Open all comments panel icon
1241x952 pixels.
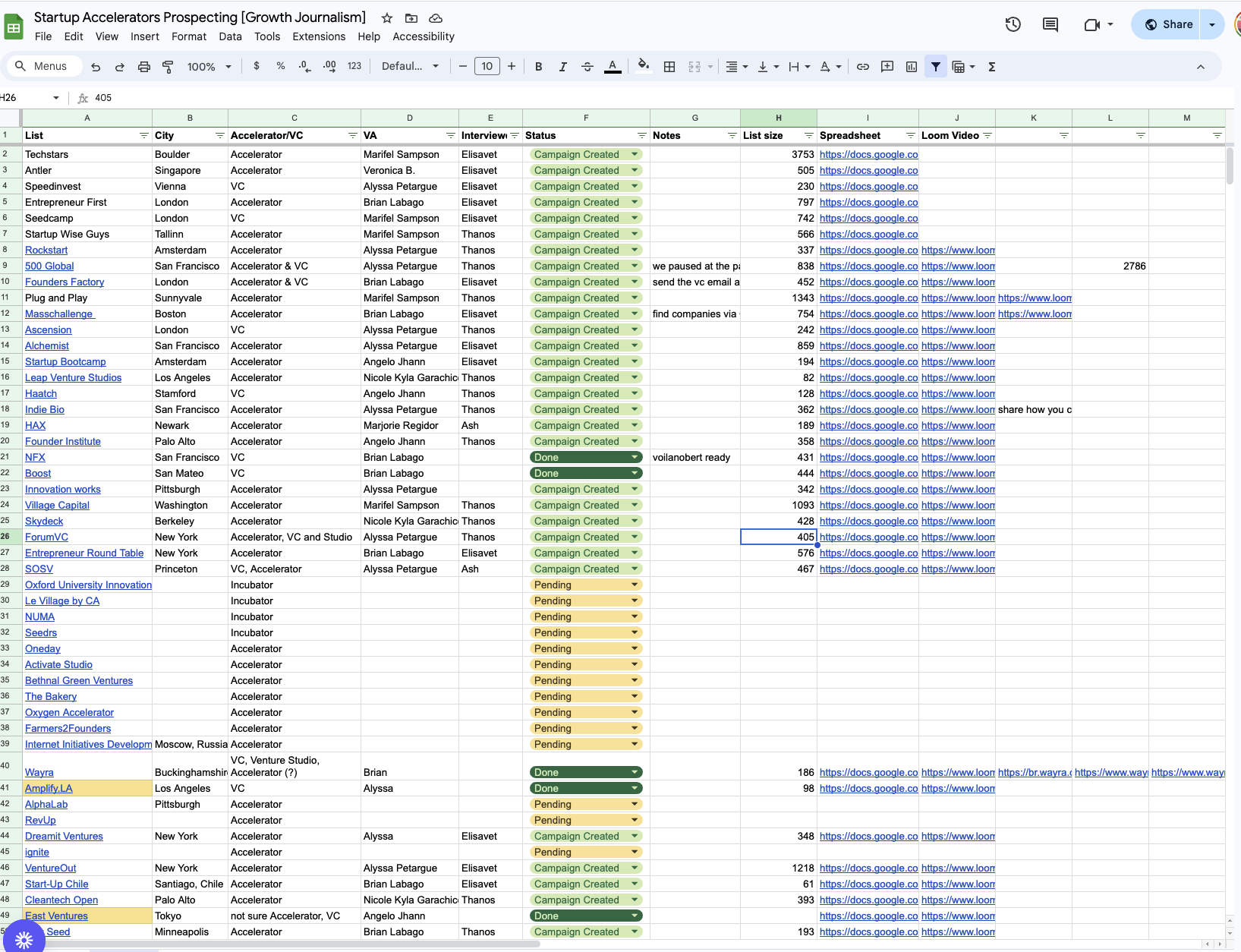1050,24
